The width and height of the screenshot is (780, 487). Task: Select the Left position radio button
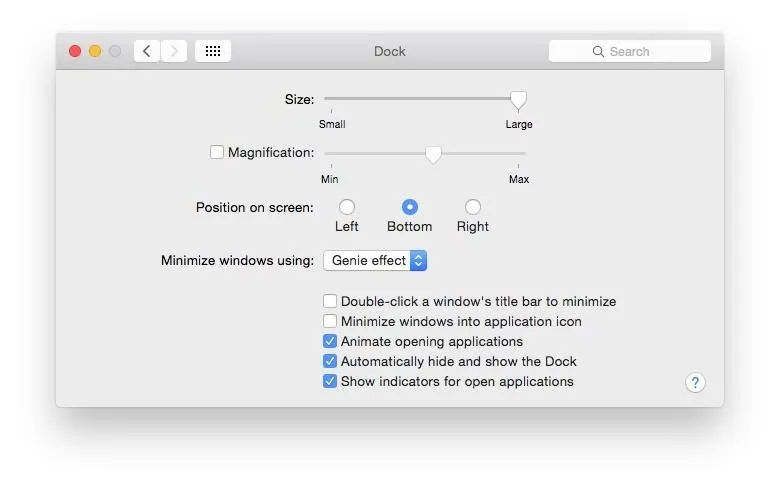click(347, 207)
